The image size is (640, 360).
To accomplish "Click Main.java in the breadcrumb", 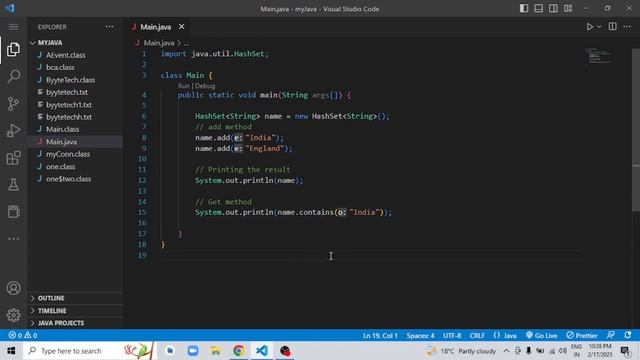I will coord(159,43).
